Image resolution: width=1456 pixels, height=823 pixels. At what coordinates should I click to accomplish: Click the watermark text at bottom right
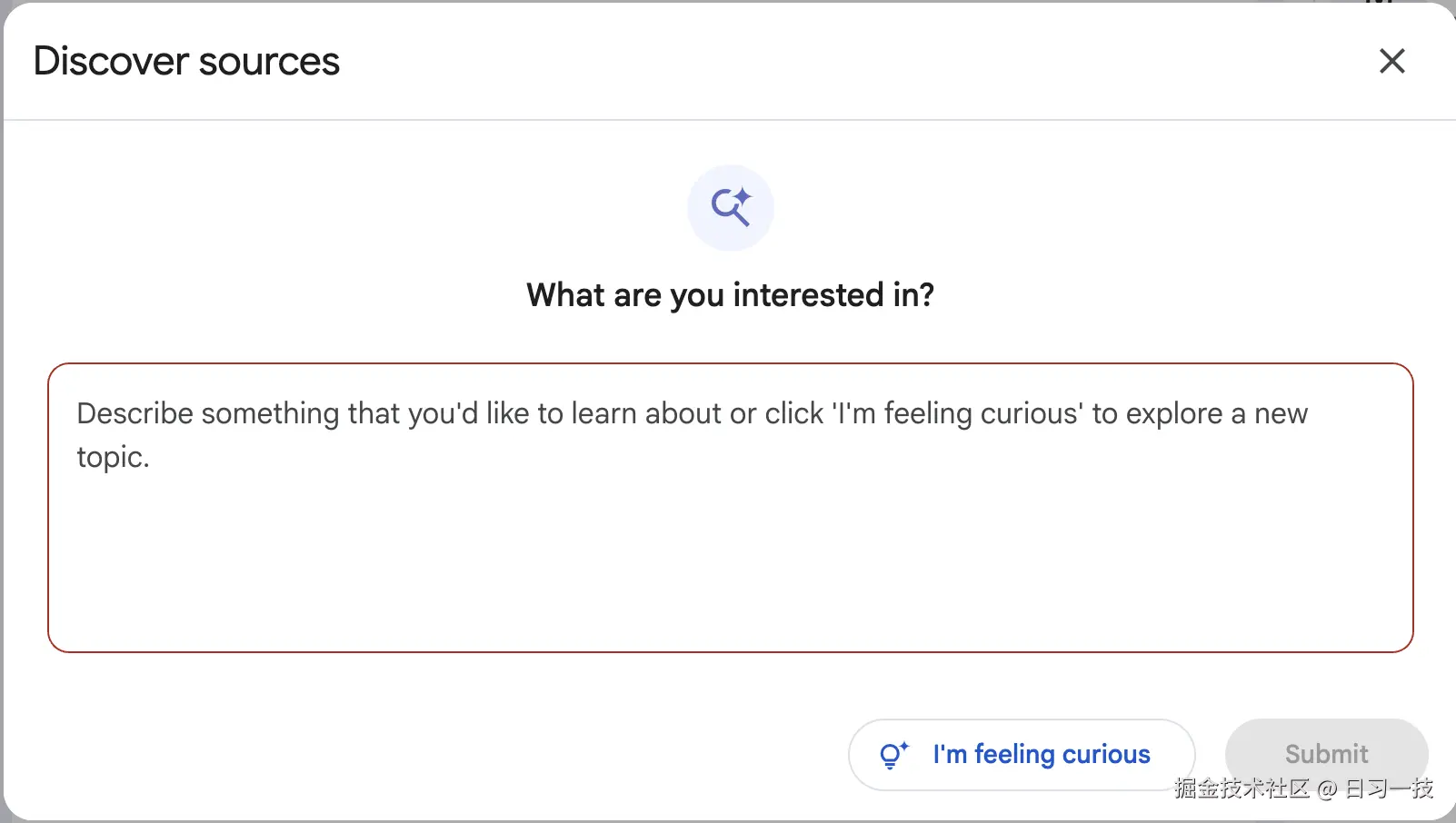click(x=1302, y=788)
